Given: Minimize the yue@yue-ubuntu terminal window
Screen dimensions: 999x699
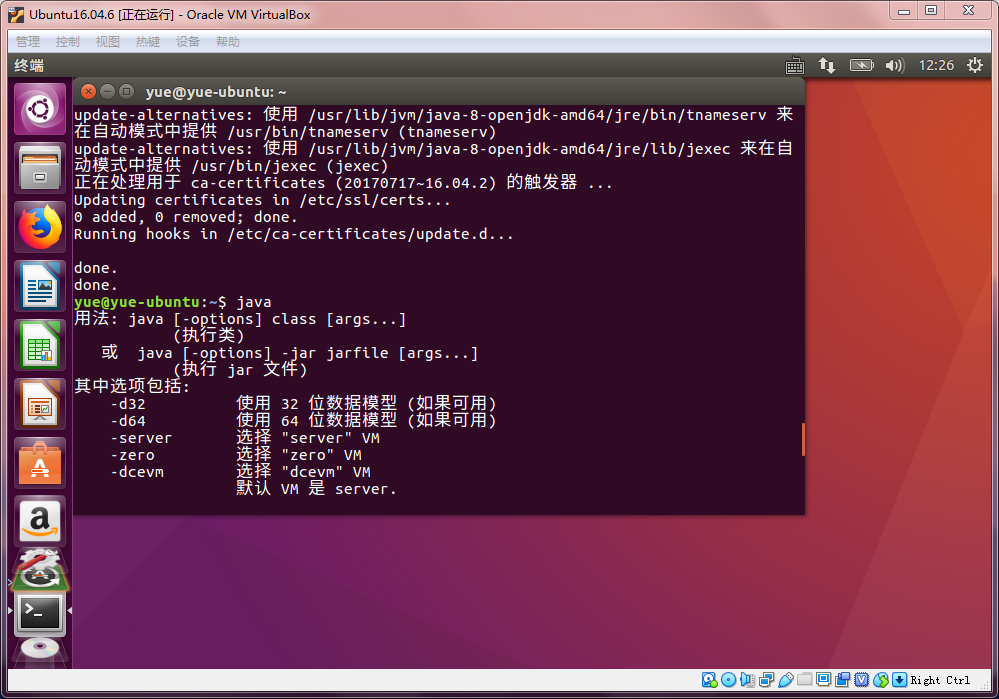Looking at the screenshot, I should pos(108,92).
